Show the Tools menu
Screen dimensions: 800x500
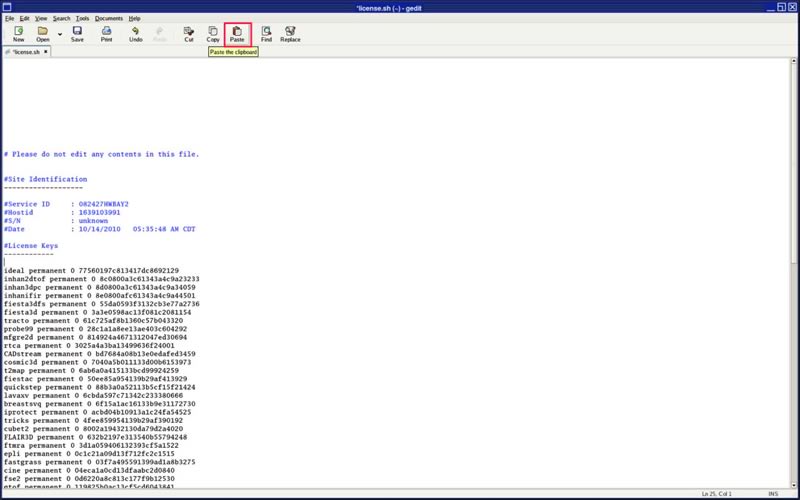(82, 18)
